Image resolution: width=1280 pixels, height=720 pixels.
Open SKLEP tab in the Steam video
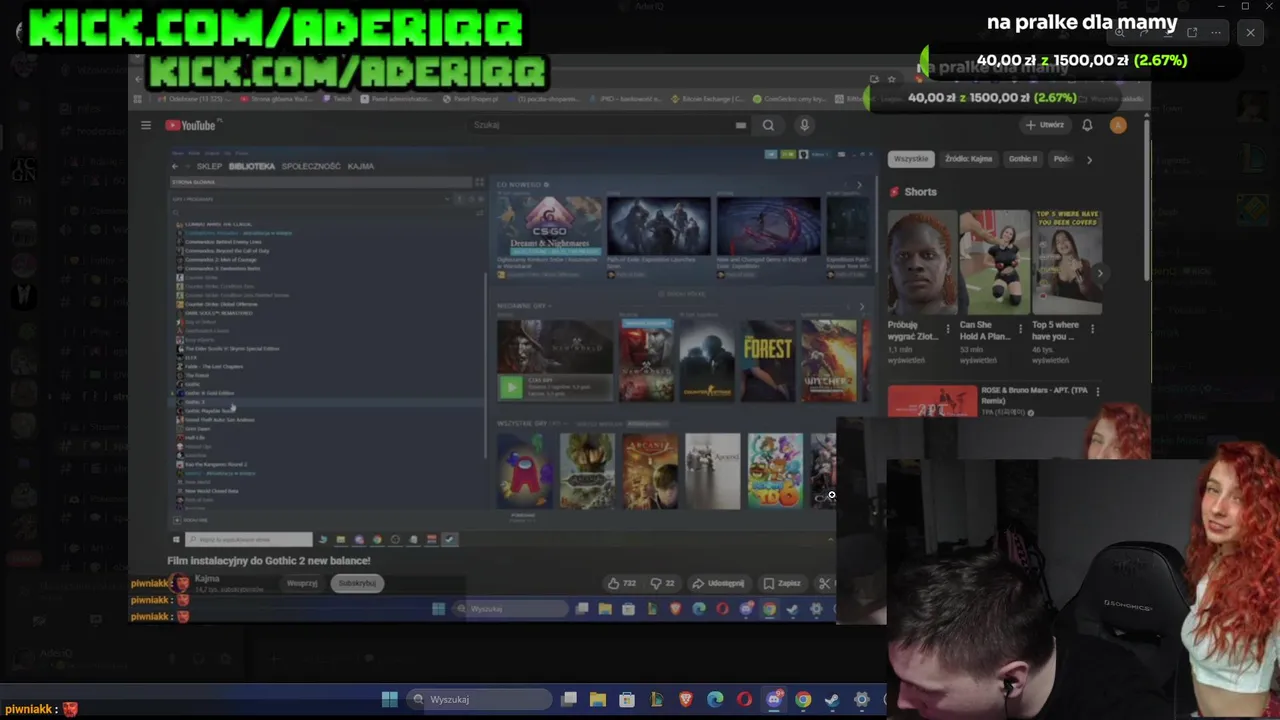click(209, 166)
